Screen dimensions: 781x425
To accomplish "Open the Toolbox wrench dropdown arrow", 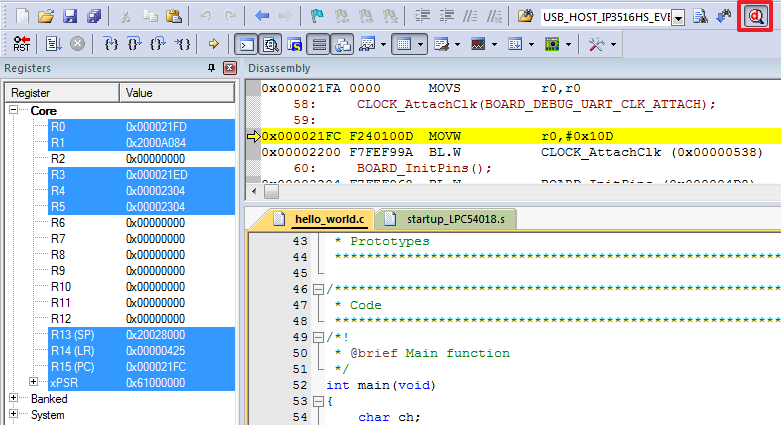I will pyautogui.click(x=612, y=44).
